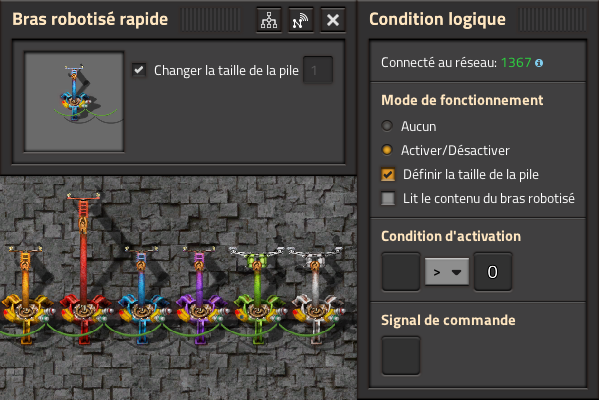Select the green stack inserter

click(257, 296)
